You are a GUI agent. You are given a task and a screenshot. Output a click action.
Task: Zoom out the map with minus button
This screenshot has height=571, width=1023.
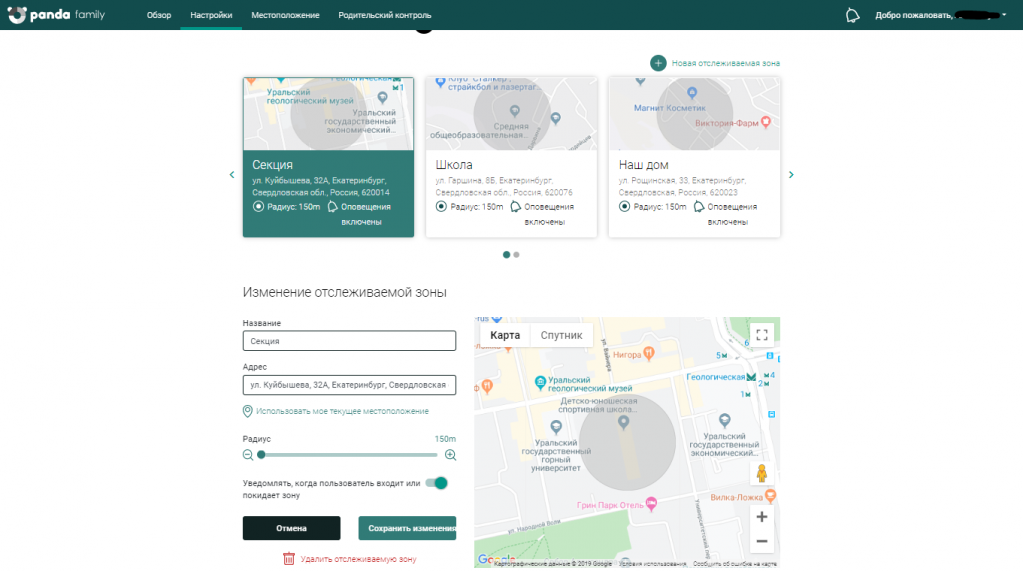coord(762,541)
